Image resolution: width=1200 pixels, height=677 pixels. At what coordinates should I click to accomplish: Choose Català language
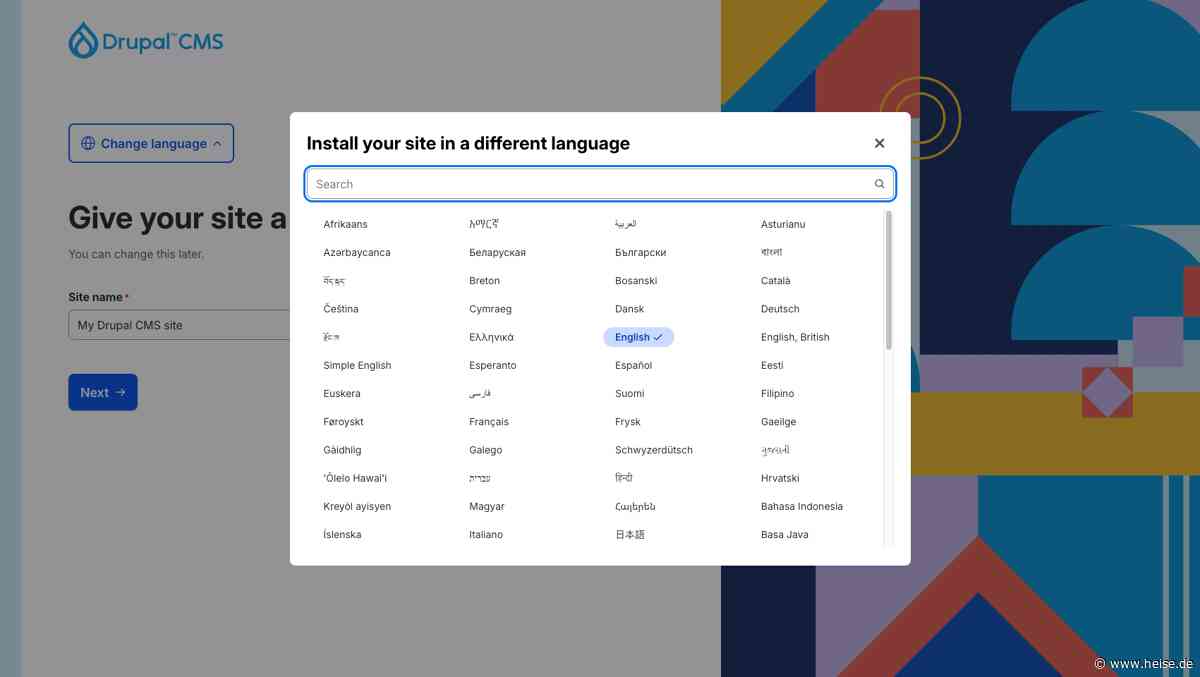pyautogui.click(x=775, y=281)
